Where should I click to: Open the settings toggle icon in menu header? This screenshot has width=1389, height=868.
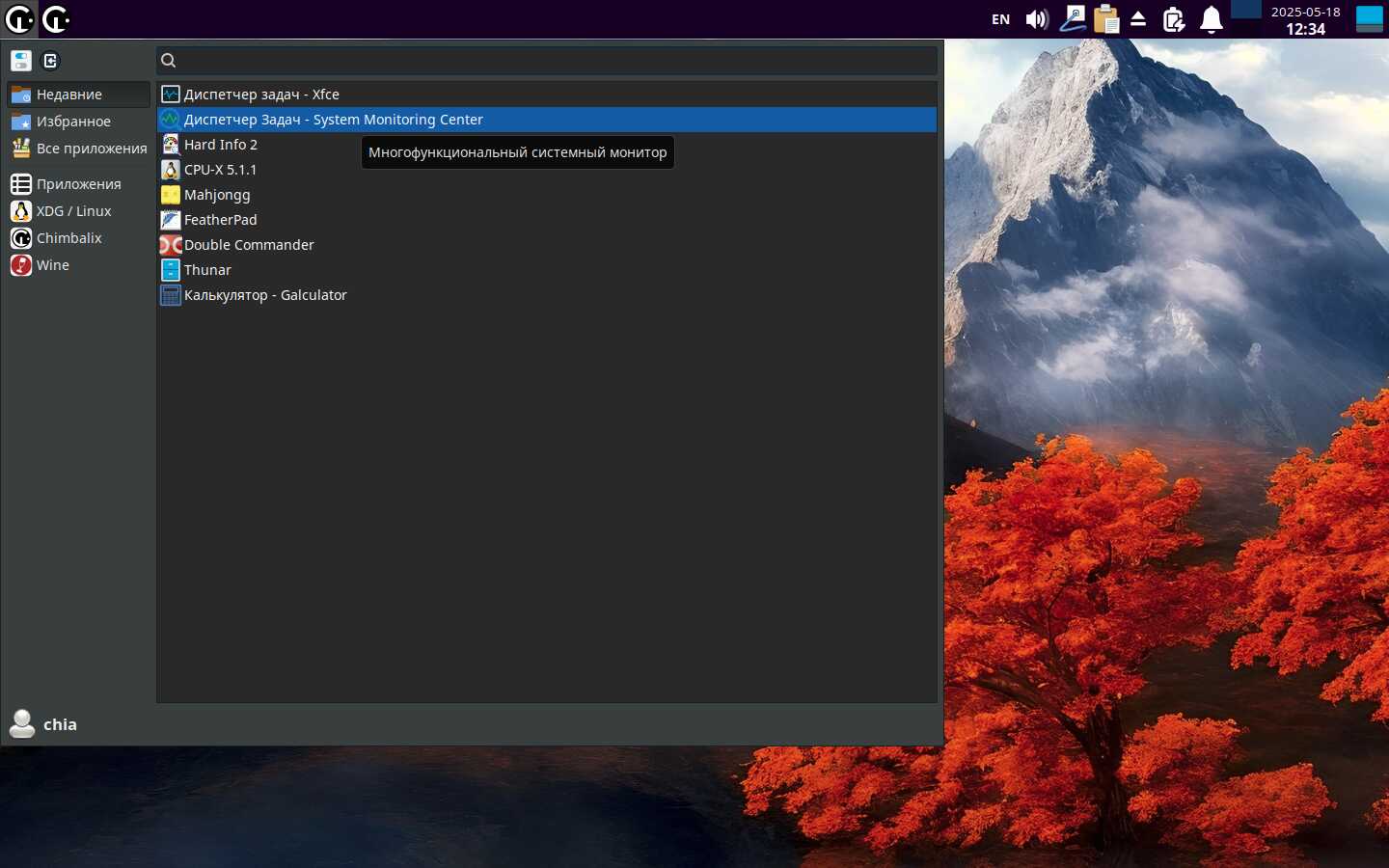pos(21,61)
